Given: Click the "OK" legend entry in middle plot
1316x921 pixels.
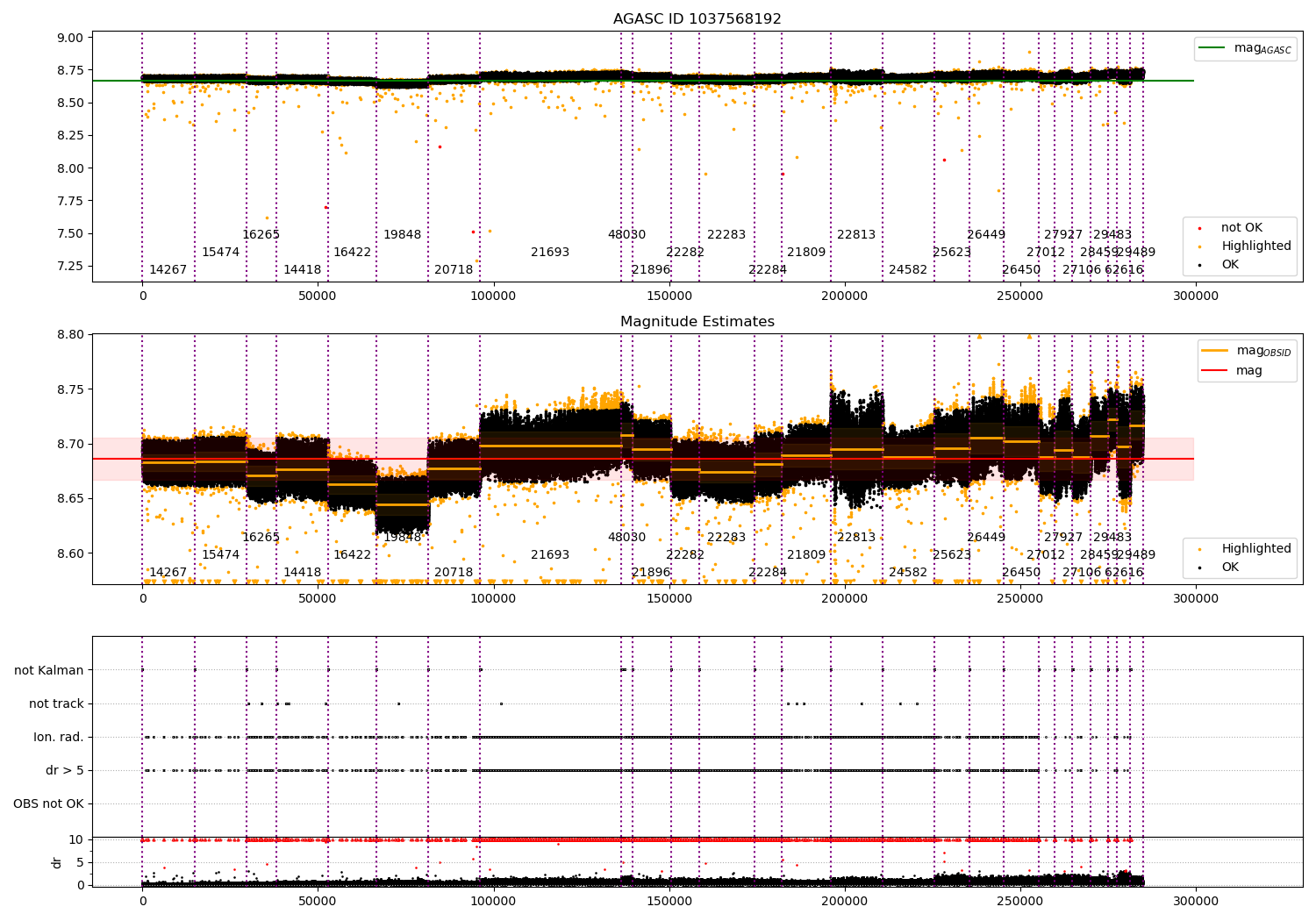Looking at the screenshot, I should (x=1219, y=568).
